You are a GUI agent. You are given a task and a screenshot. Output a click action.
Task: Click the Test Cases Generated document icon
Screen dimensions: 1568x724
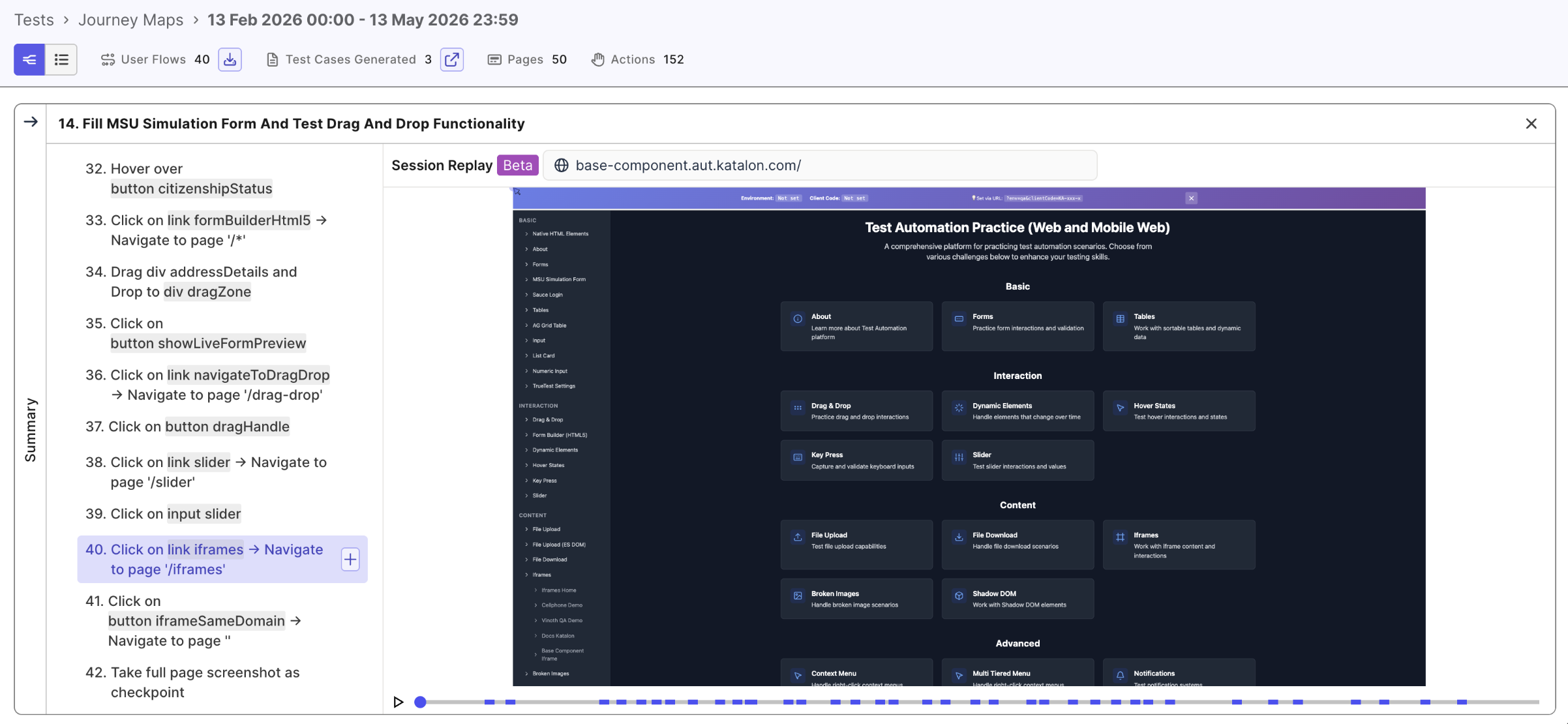click(273, 59)
